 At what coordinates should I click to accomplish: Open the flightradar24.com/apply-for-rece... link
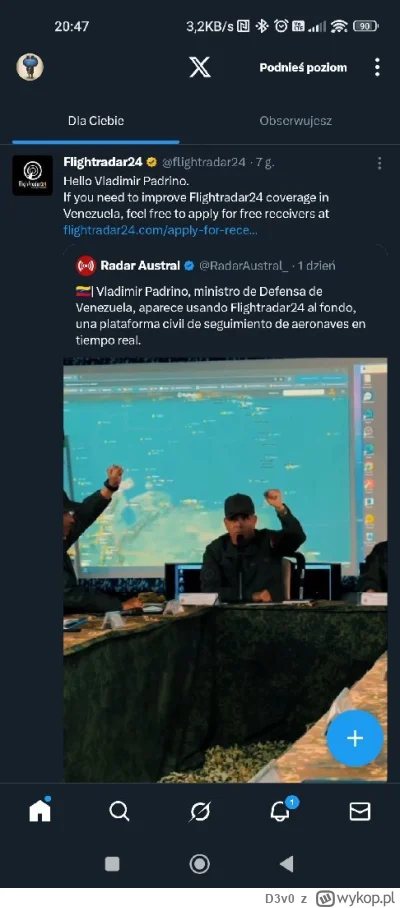(160, 230)
